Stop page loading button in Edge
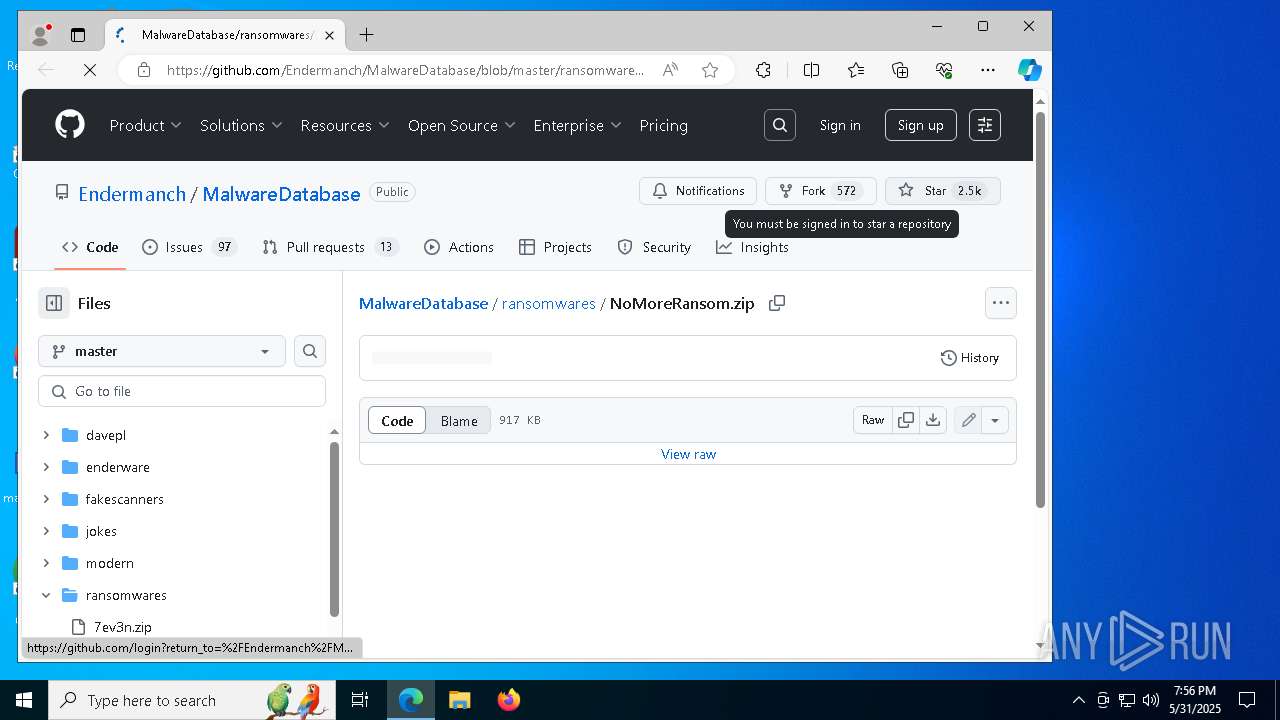This screenshot has width=1280, height=720. click(x=89, y=70)
